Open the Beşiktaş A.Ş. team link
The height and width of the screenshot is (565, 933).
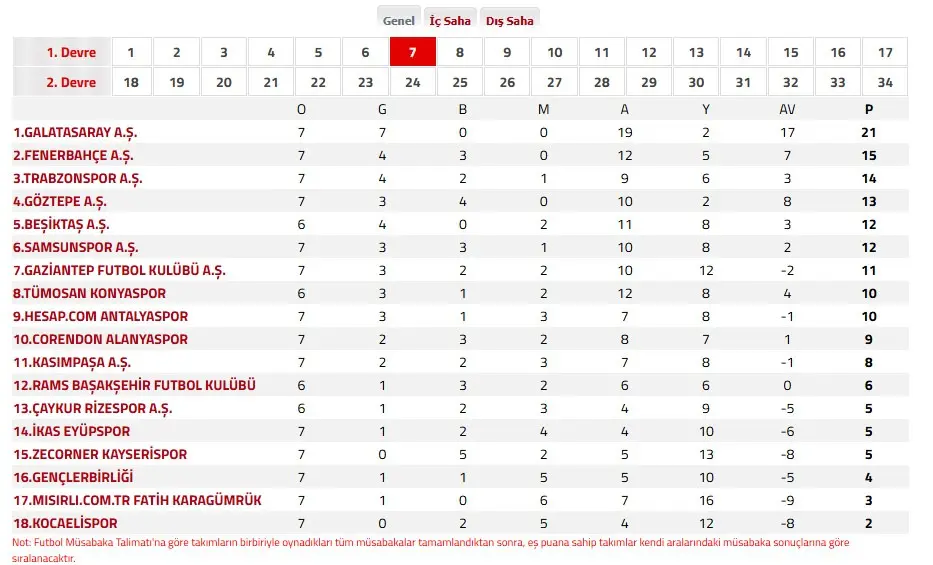pyautogui.click(x=61, y=225)
